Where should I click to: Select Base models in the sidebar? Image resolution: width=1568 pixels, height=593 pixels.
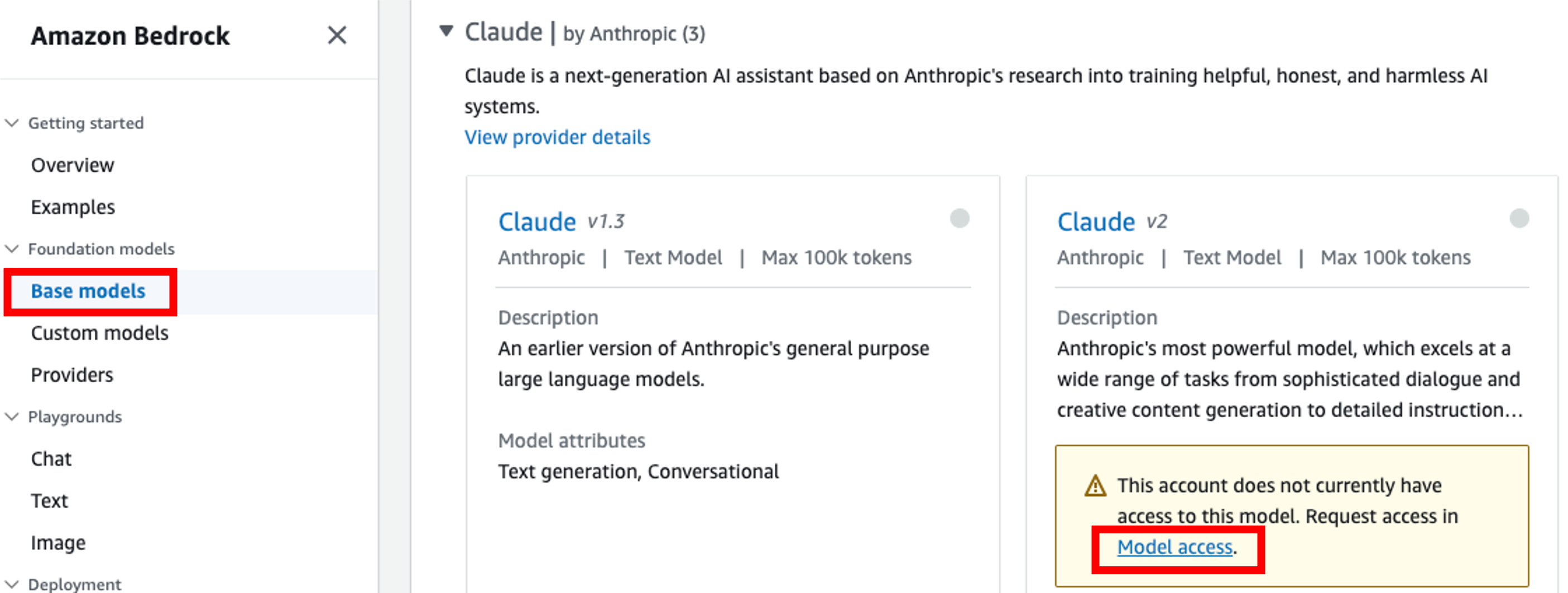(x=88, y=291)
